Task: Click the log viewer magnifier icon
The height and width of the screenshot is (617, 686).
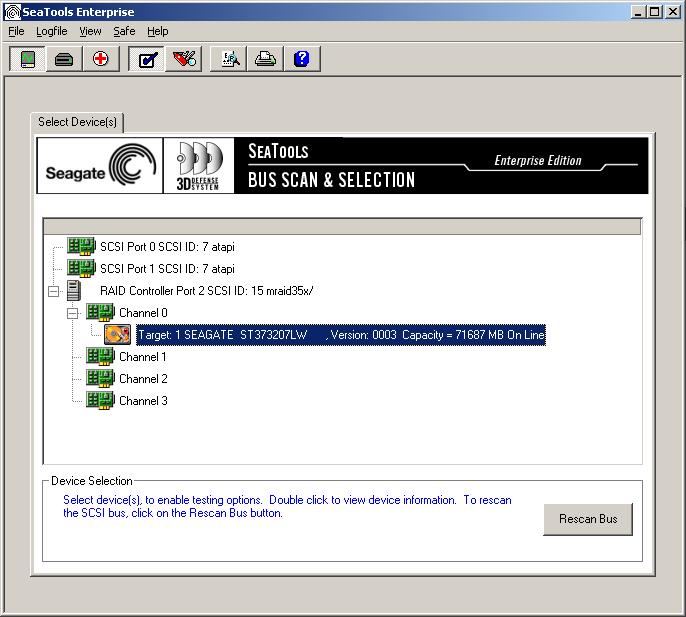Action: (x=230, y=59)
